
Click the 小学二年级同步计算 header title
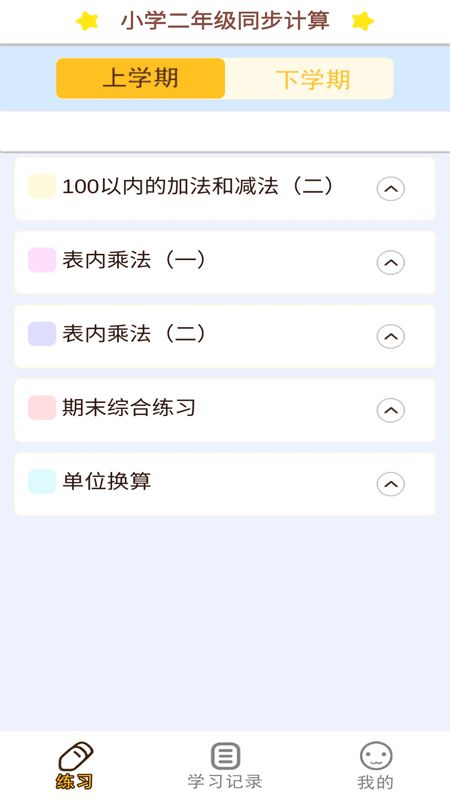pyautogui.click(x=225, y=21)
